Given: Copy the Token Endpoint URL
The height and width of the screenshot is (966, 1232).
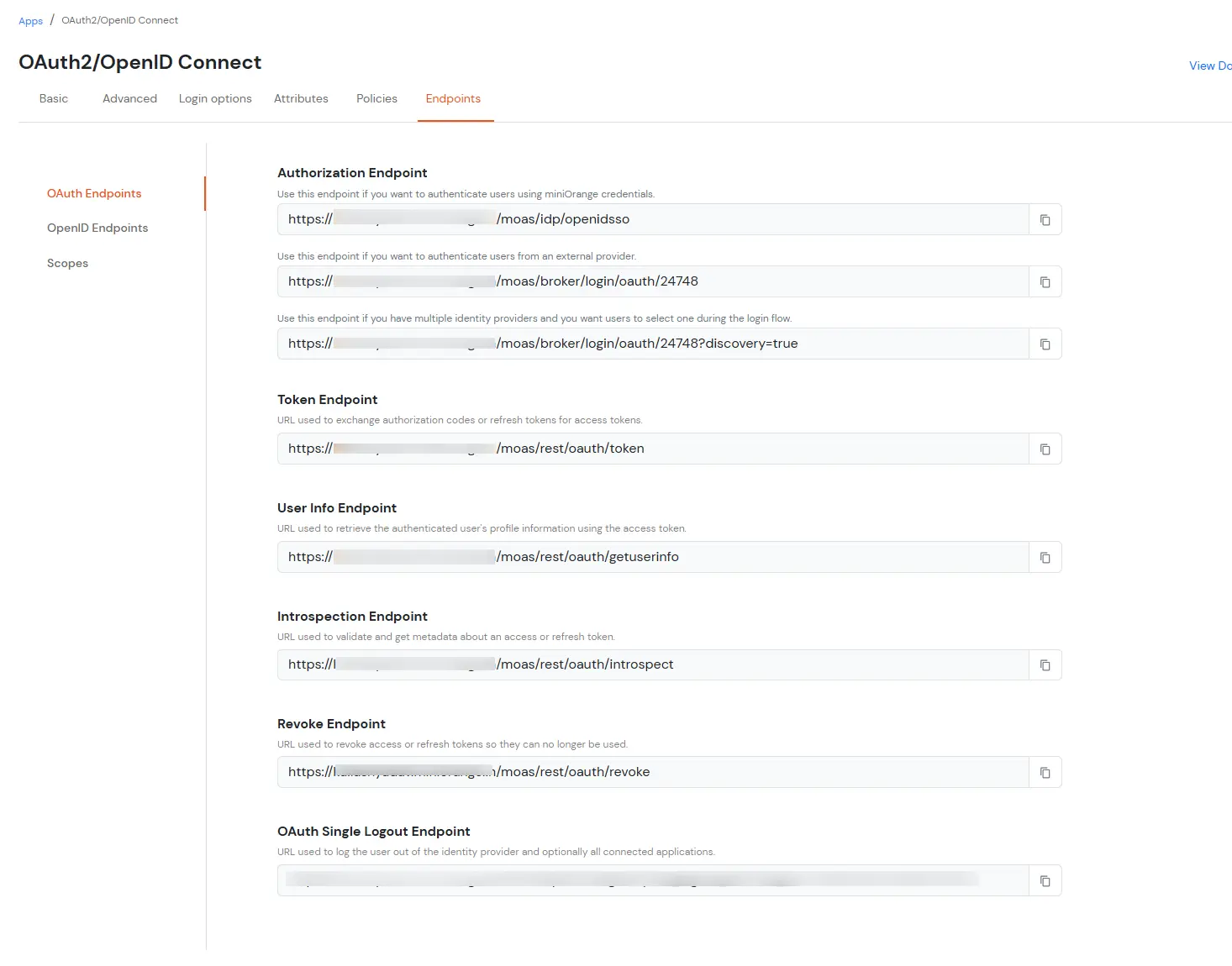Looking at the screenshot, I should pyautogui.click(x=1045, y=449).
